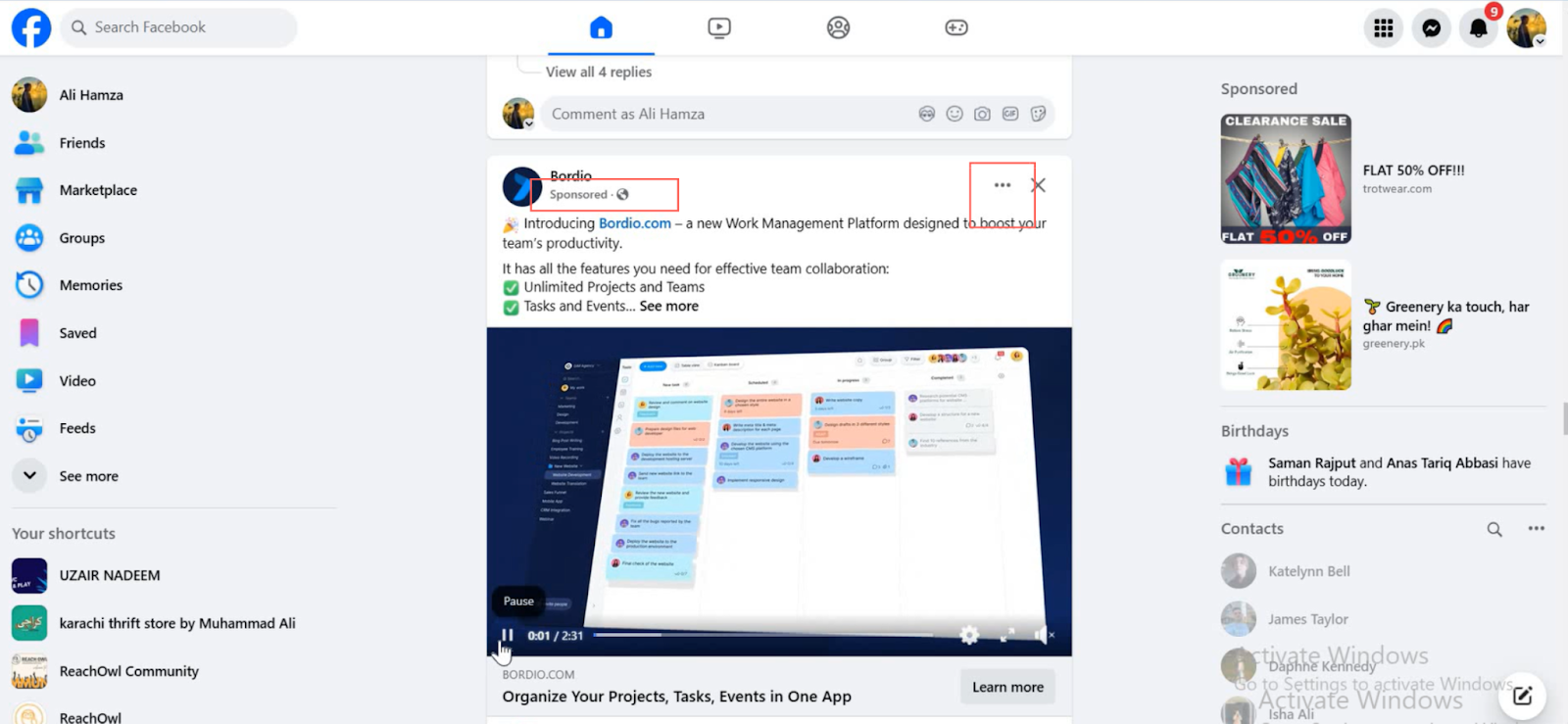The width and height of the screenshot is (1568, 724).
Task: Open the Bordio.com link in post text
Action: tap(635, 223)
